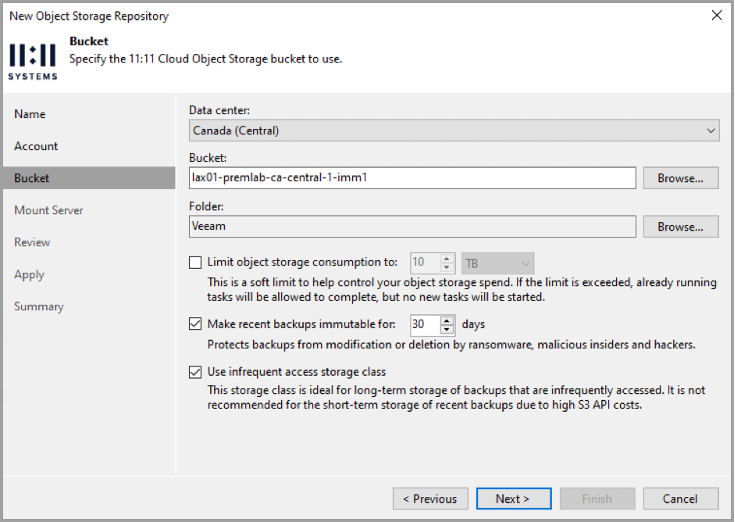Cancel the repository wizard
The image size is (735, 522).
pyautogui.click(x=680, y=499)
